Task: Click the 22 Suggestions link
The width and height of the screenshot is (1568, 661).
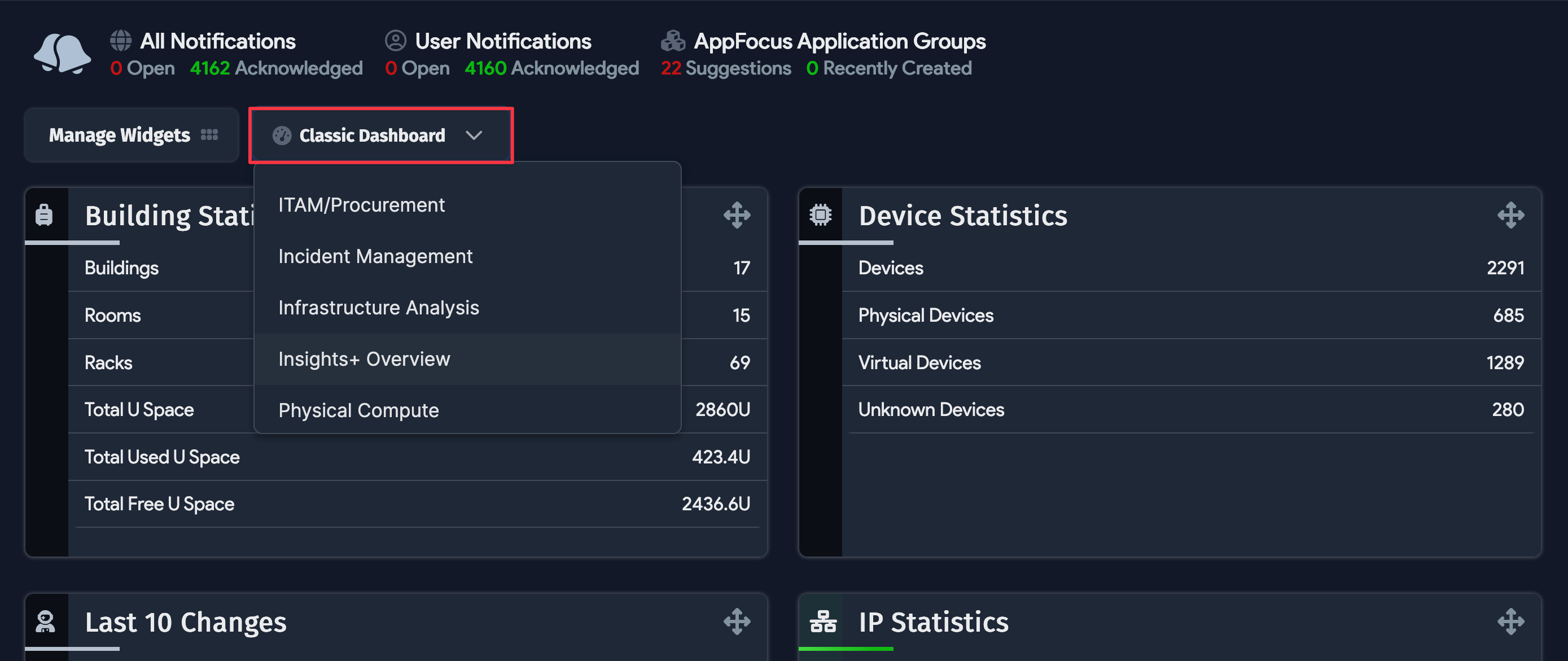Action: (725, 68)
